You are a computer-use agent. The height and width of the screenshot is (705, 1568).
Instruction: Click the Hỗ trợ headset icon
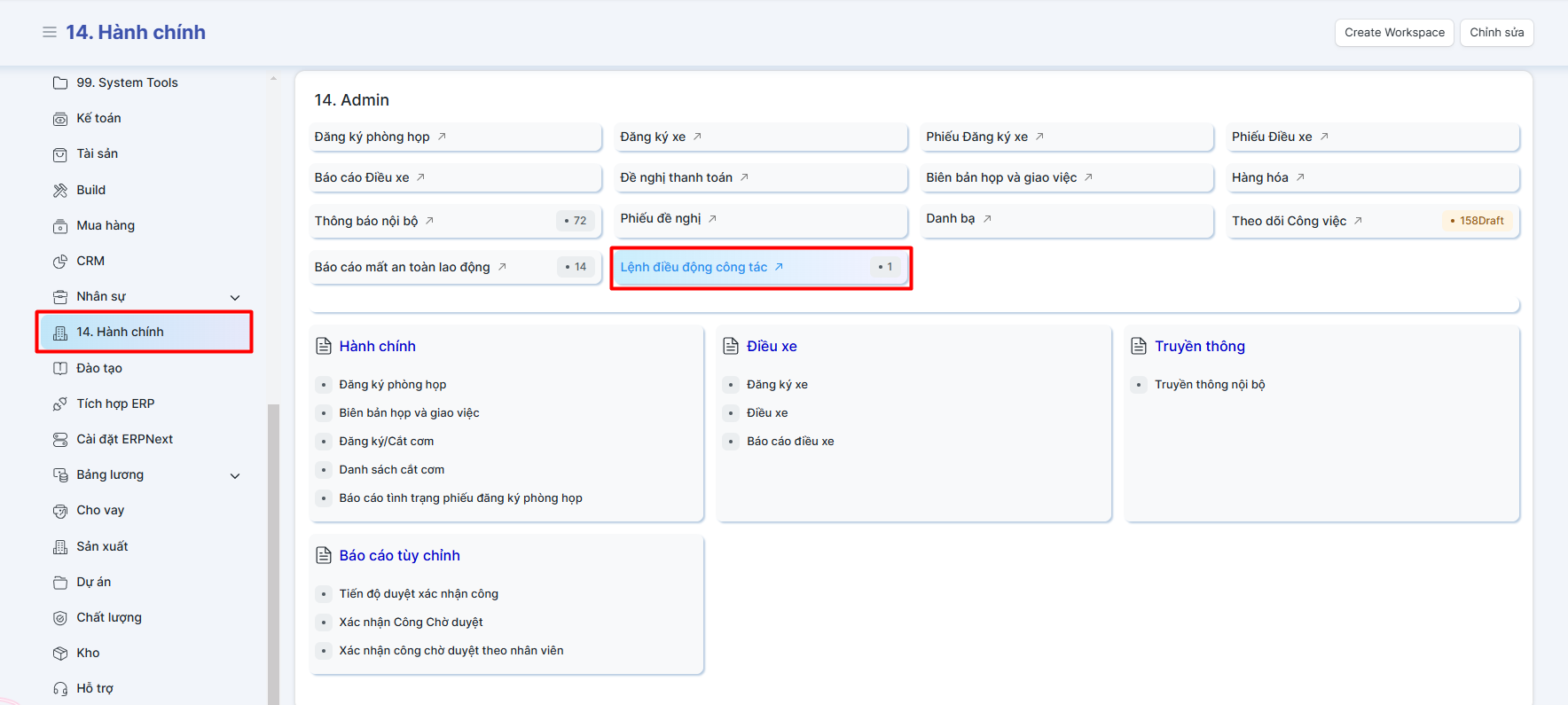(60, 689)
